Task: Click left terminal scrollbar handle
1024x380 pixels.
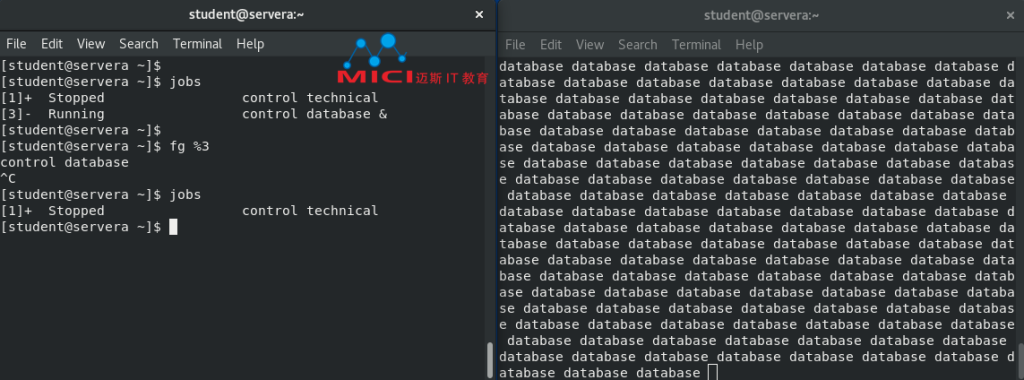Action: (x=490, y=360)
